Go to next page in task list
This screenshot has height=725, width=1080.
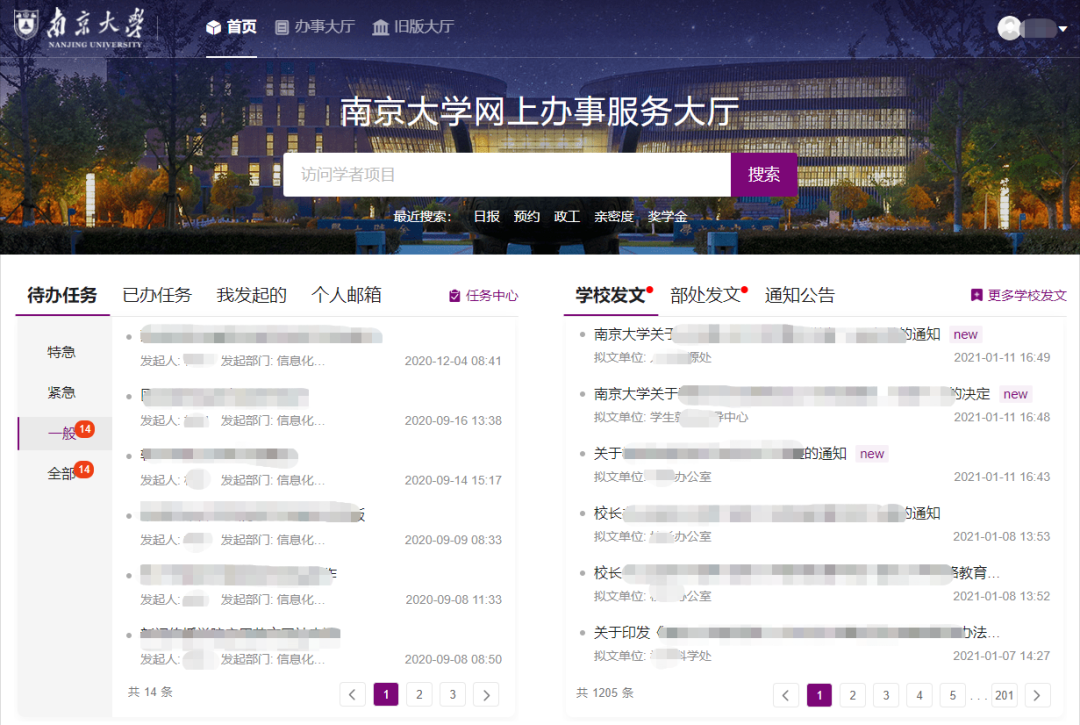486,695
